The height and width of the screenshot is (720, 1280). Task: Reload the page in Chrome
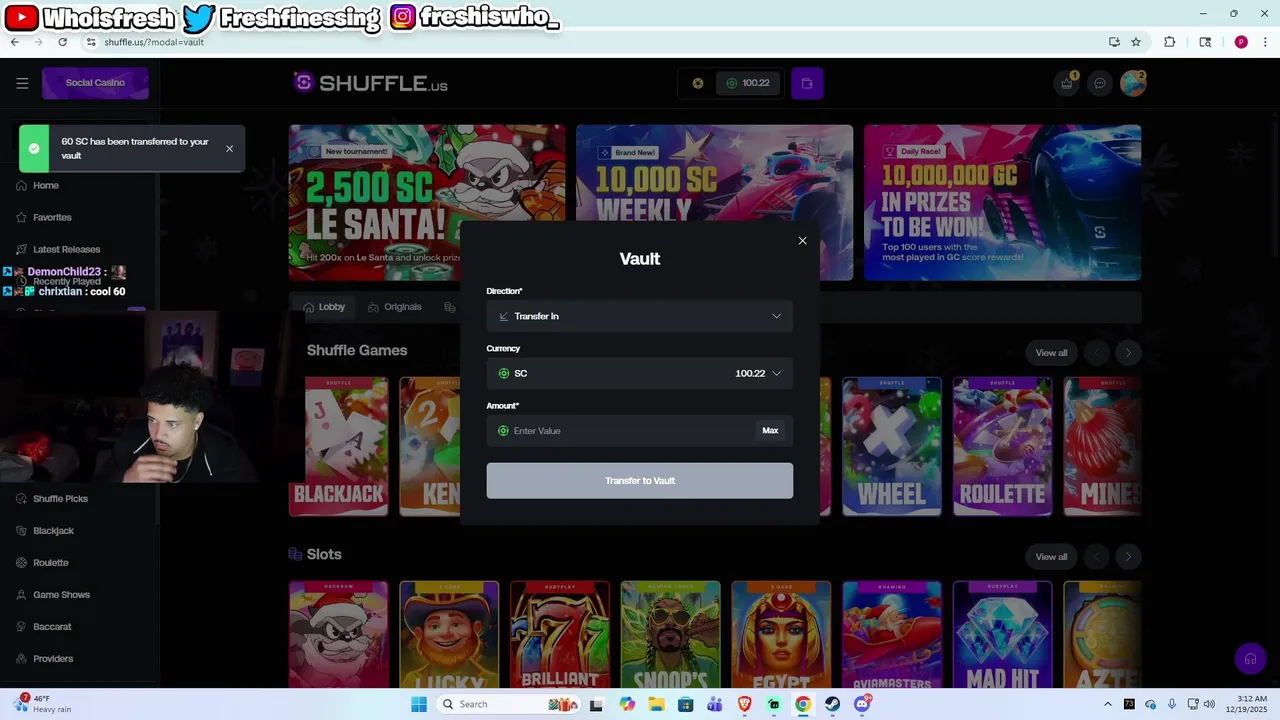pos(62,42)
